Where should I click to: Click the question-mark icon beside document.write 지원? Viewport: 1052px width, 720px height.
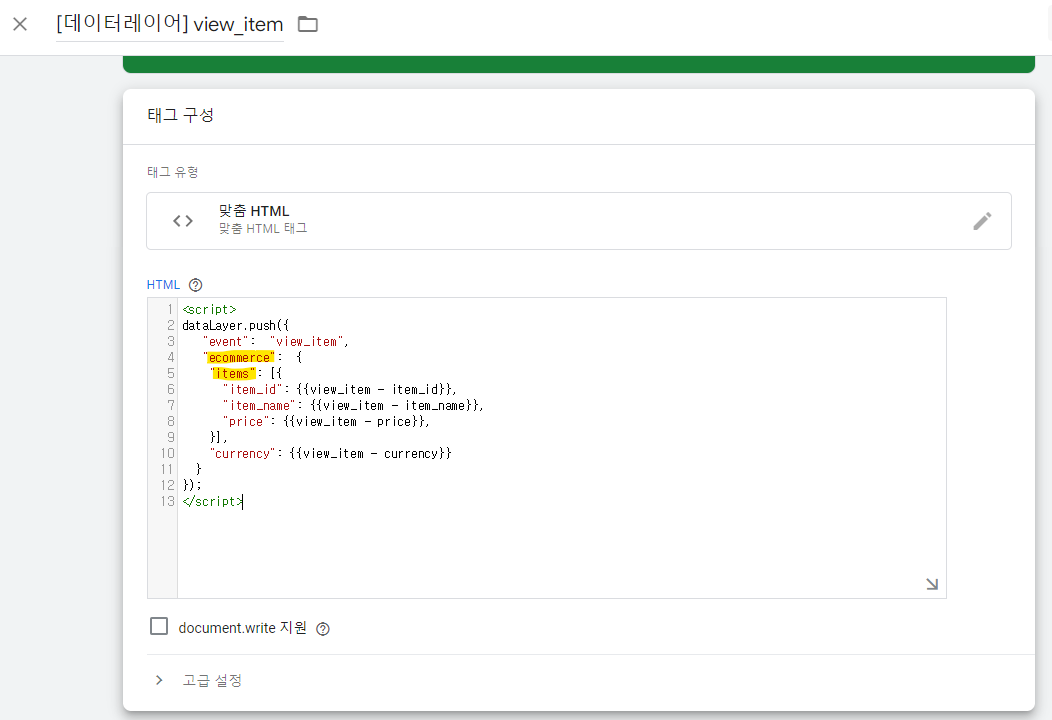click(x=322, y=628)
